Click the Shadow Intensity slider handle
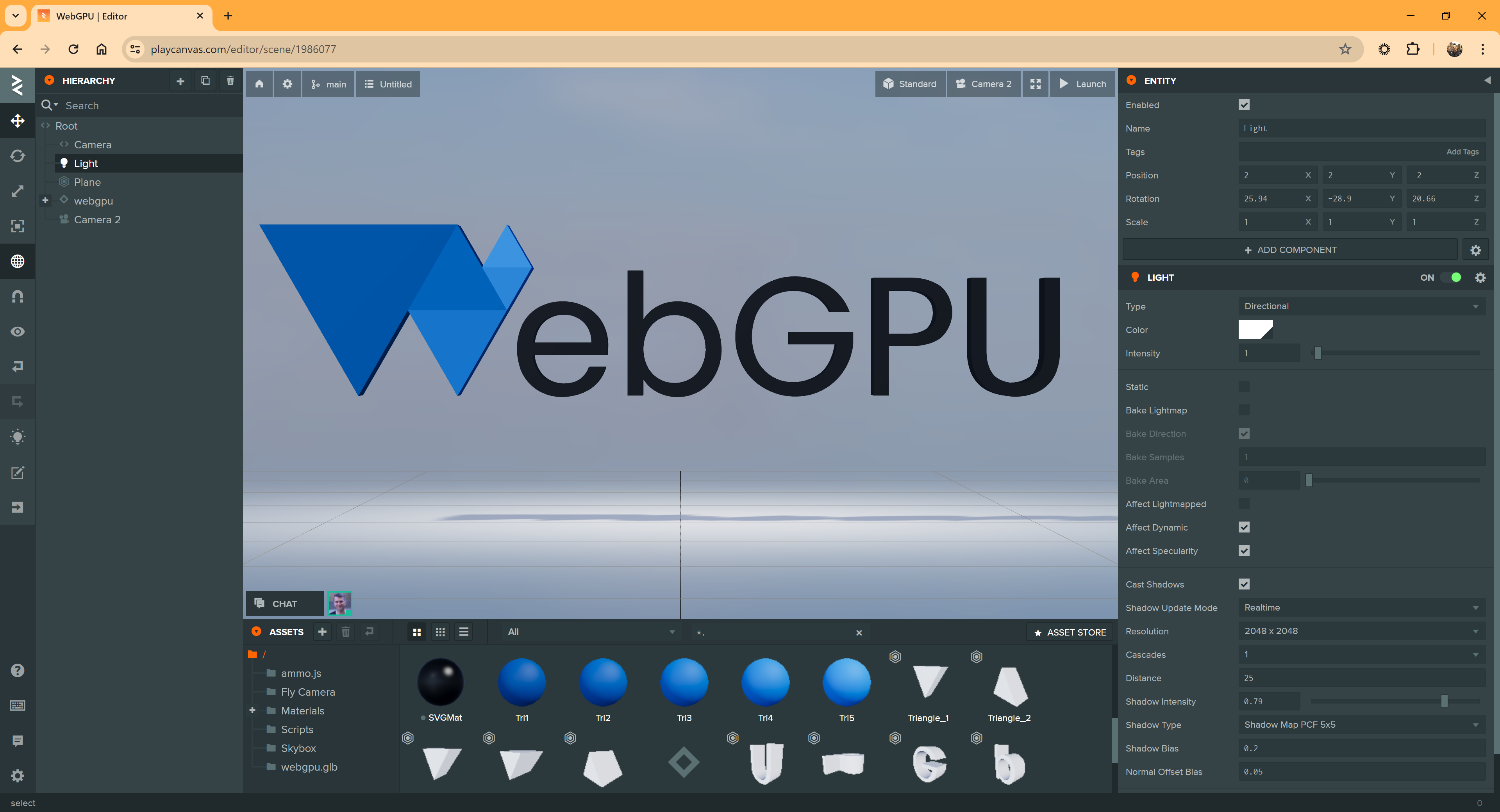The image size is (1500, 812). [x=1444, y=702]
